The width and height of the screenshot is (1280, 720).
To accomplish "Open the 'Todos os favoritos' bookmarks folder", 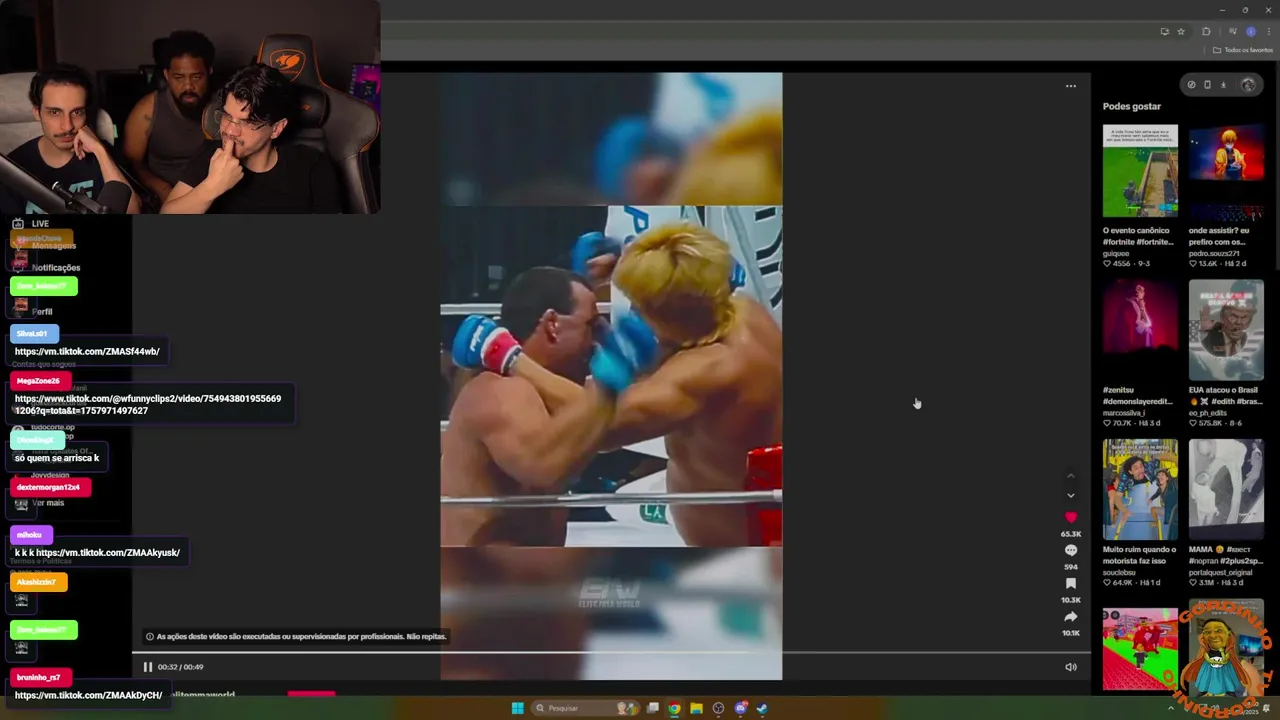I will (x=1243, y=50).
